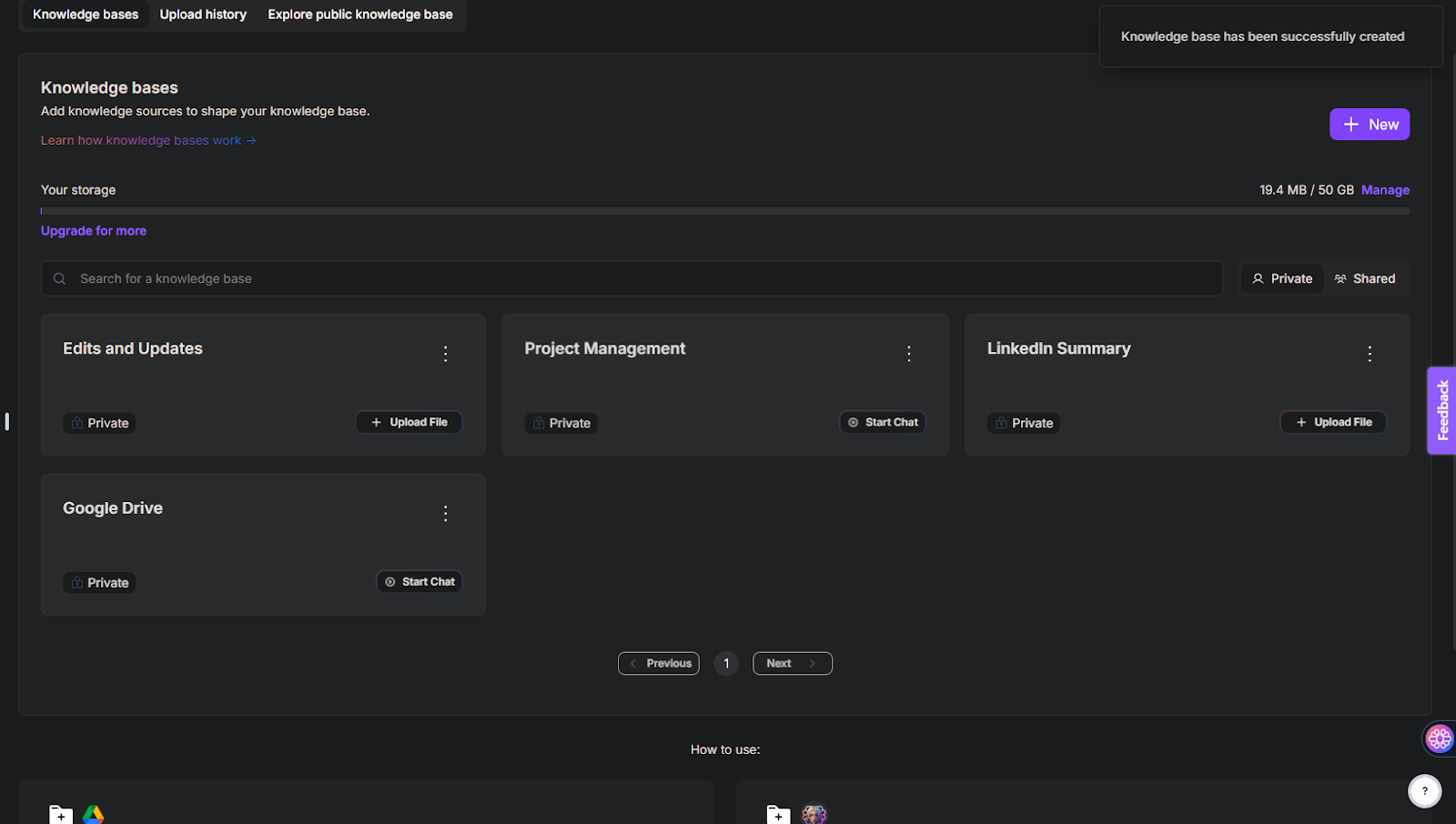Click the success notification toast
Screen dimensions: 1456x824
point(1271,36)
